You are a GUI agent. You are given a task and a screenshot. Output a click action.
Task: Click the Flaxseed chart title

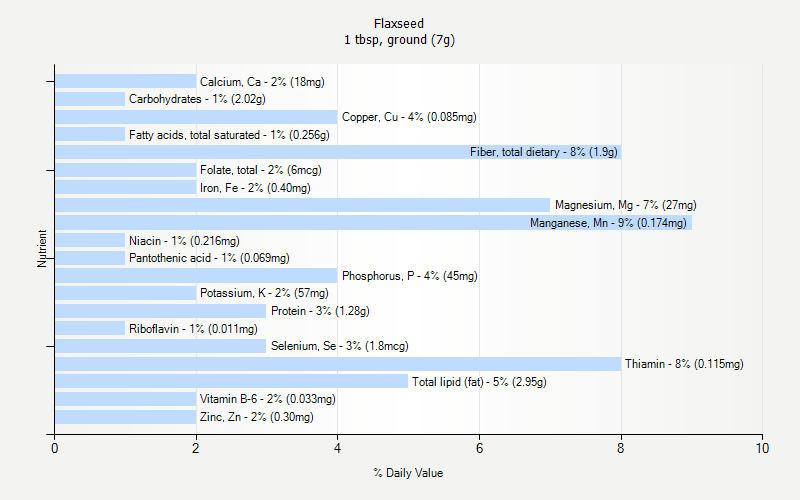pyautogui.click(x=399, y=23)
